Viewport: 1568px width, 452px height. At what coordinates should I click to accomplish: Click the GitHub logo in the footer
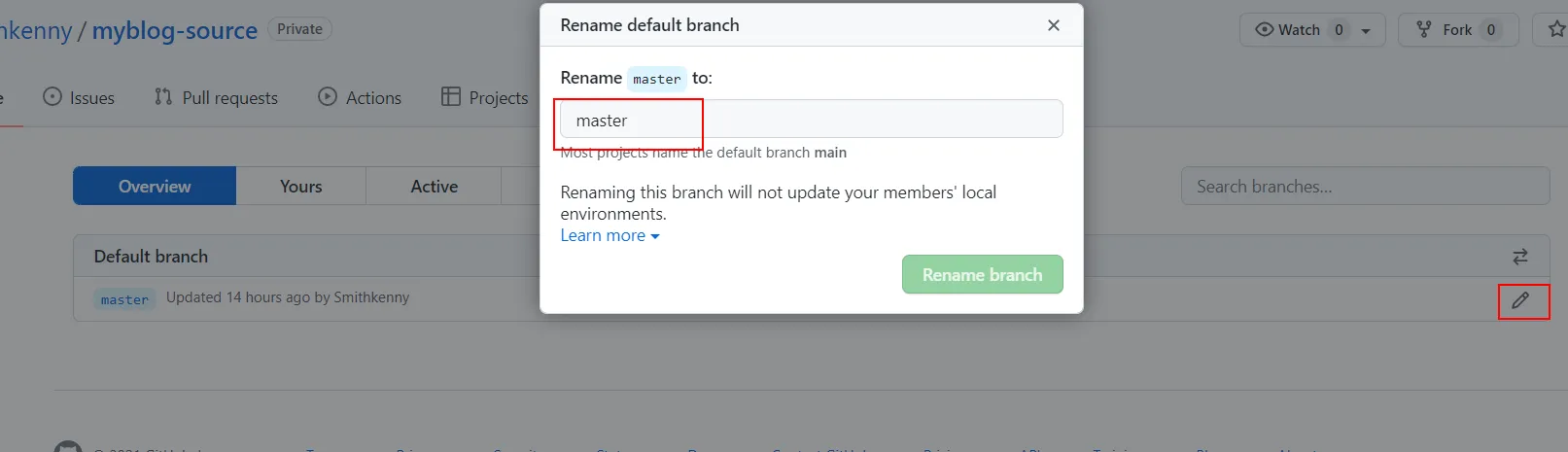point(68,447)
